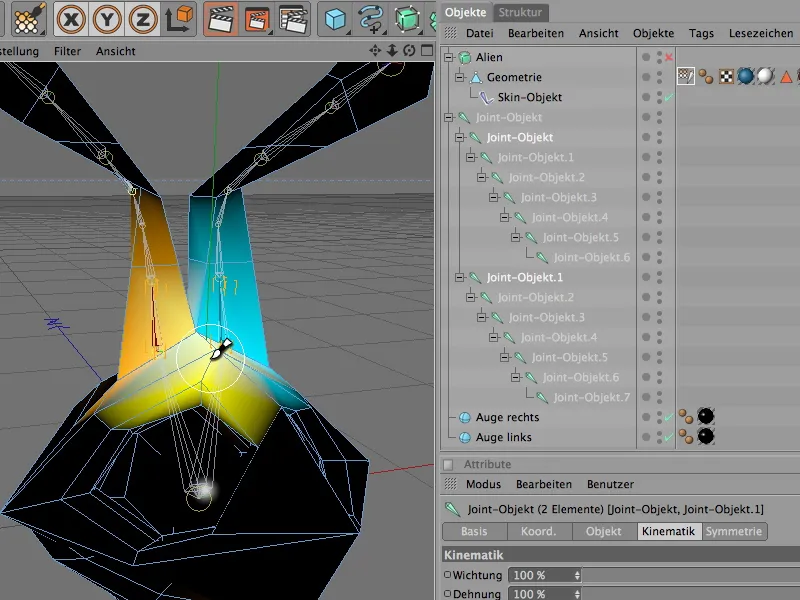Image resolution: width=800 pixels, height=600 pixels.
Task: Select the paint brush tool in the toolbar
Action: click(x=28, y=18)
